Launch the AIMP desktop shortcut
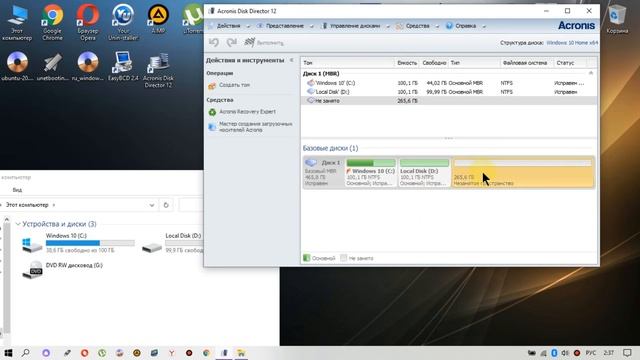This screenshot has height=360, width=640. 158,20
